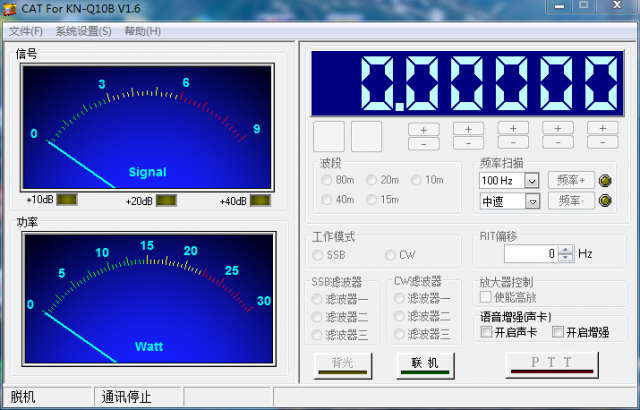Choose SSB working mode
The height and width of the screenshot is (410, 640).
(x=329, y=255)
